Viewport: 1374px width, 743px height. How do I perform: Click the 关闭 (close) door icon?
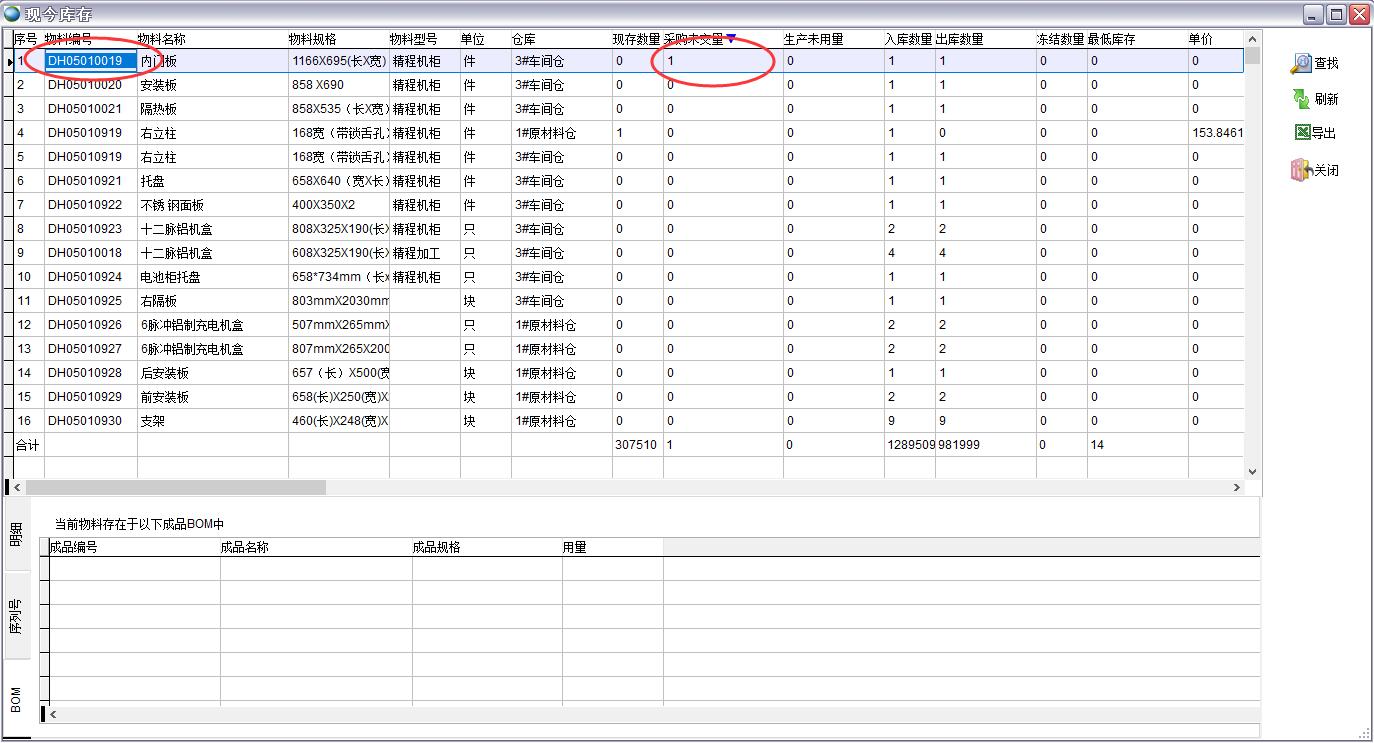[x=1300, y=170]
